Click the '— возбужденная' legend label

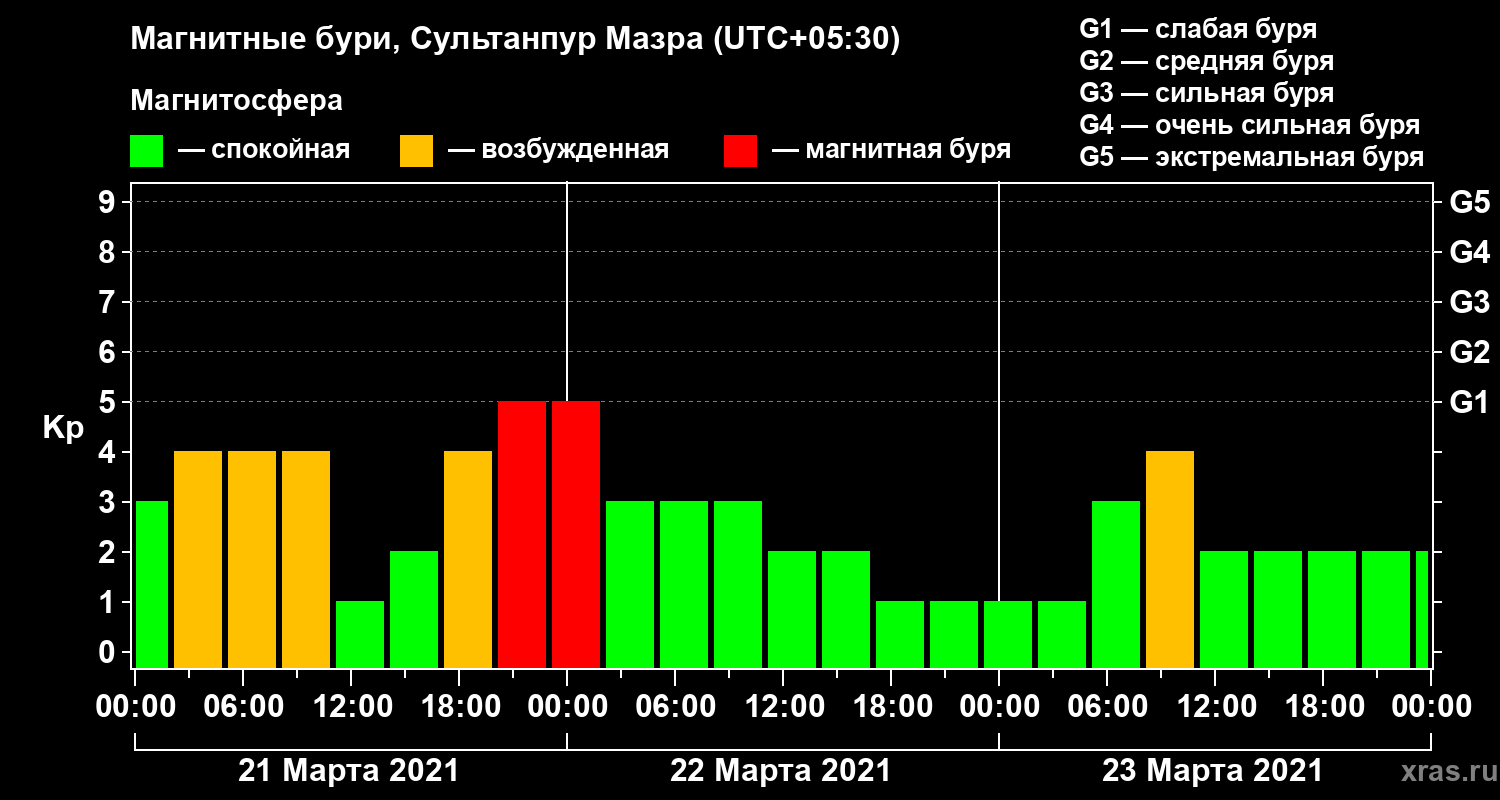pos(558,151)
